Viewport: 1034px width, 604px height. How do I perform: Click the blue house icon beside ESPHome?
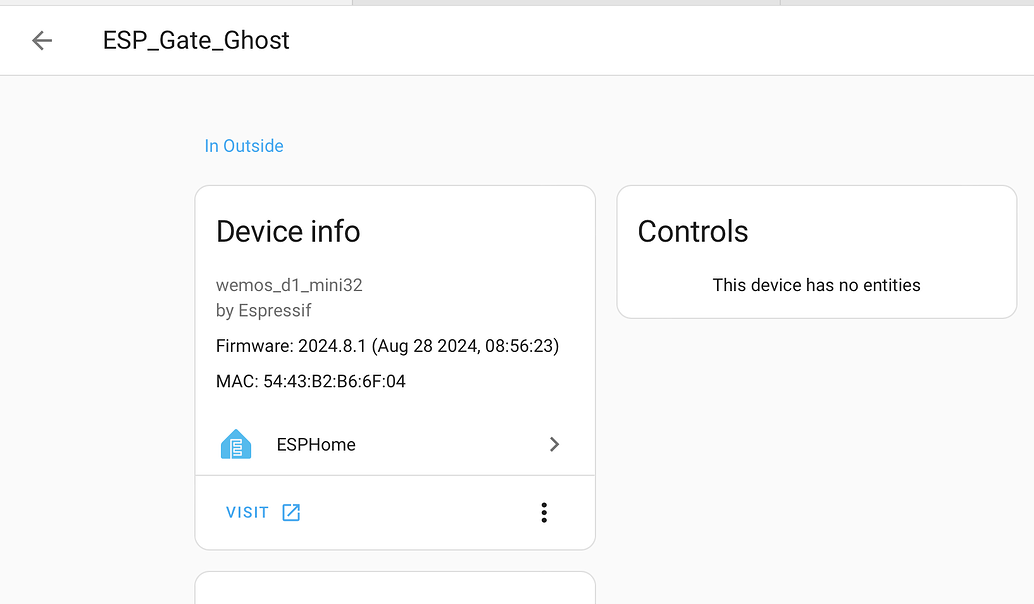pyautogui.click(x=235, y=444)
